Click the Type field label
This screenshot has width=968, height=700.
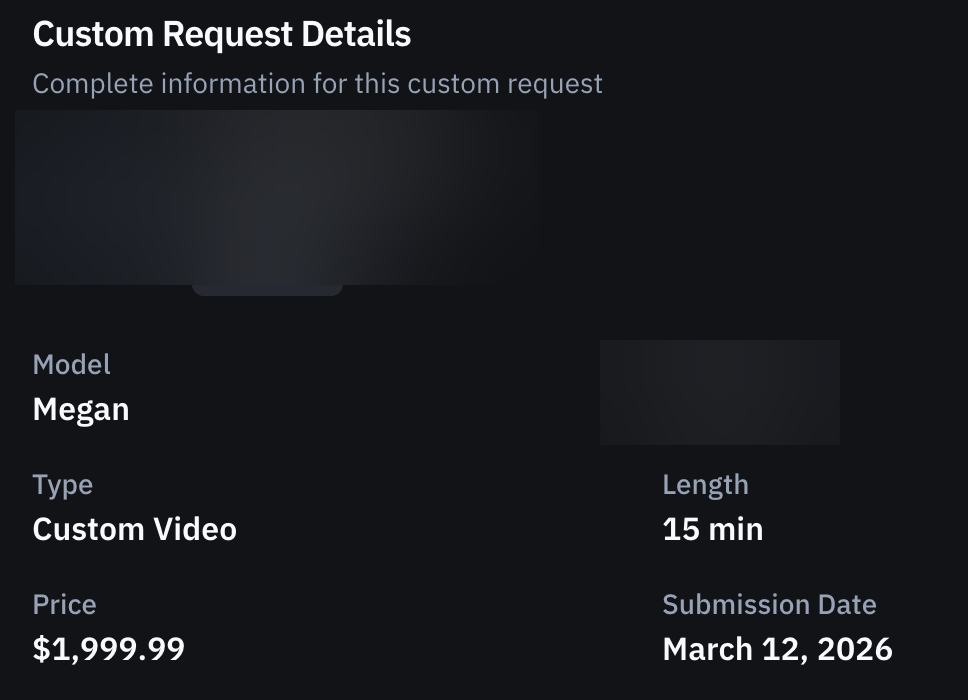click(63, 484)
